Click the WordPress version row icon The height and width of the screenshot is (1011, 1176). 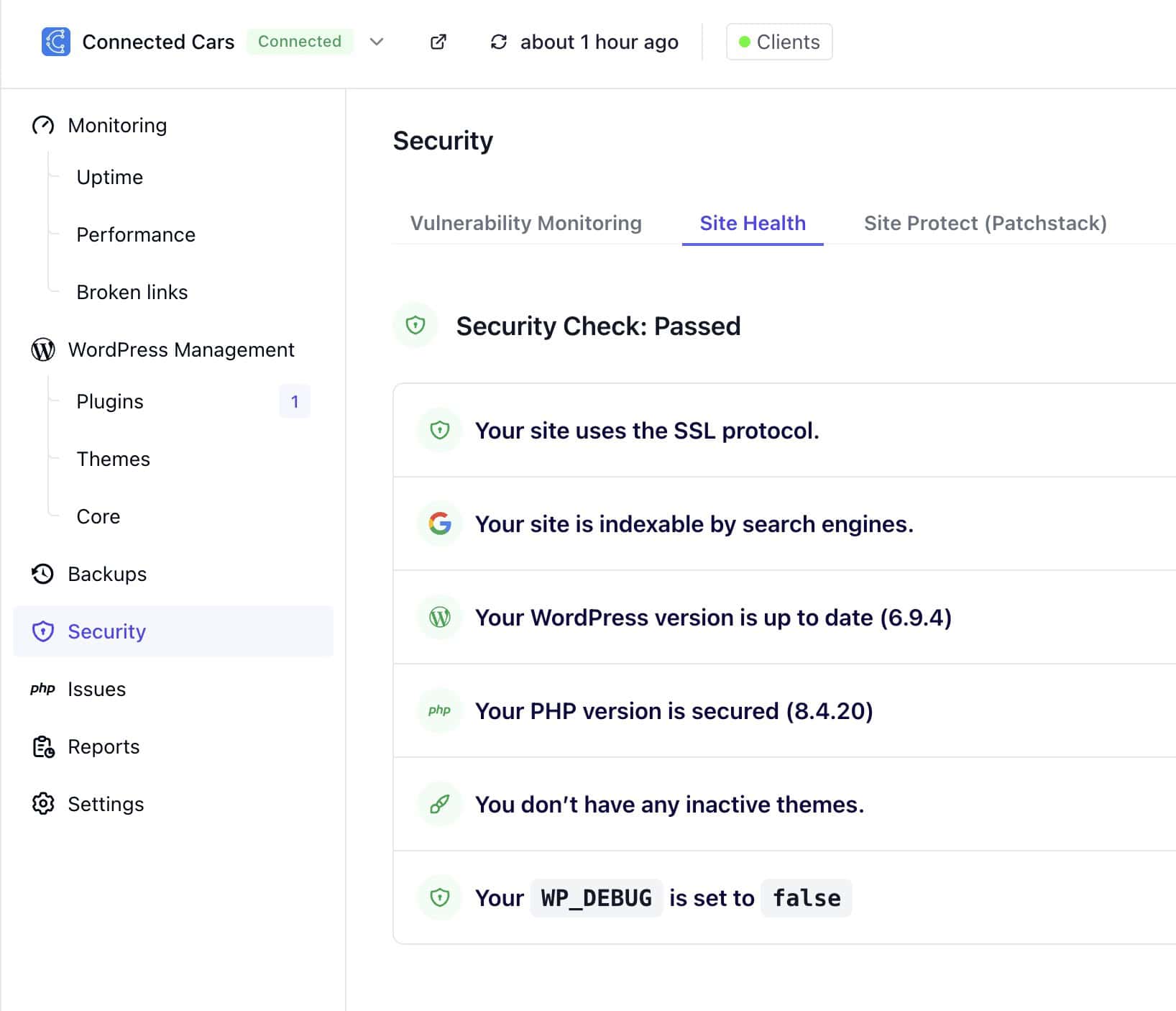point(440,617)
